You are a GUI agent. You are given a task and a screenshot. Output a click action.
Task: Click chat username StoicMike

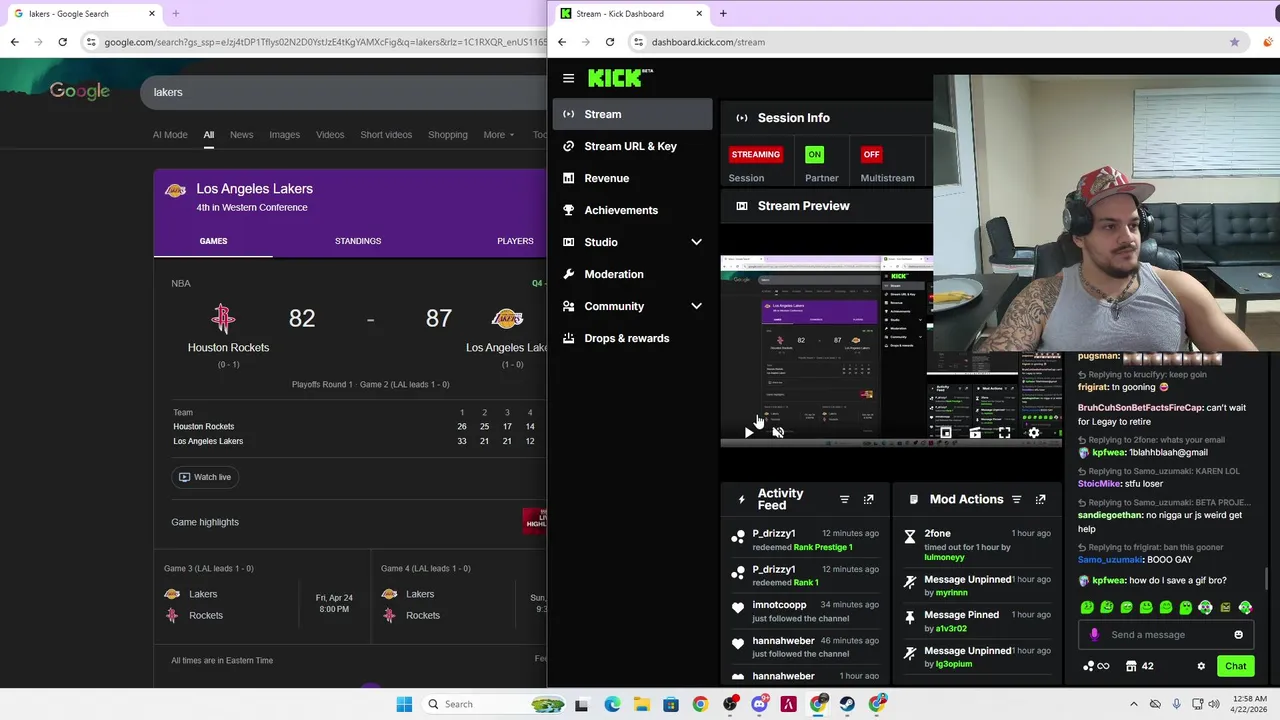pos(1099,484)
